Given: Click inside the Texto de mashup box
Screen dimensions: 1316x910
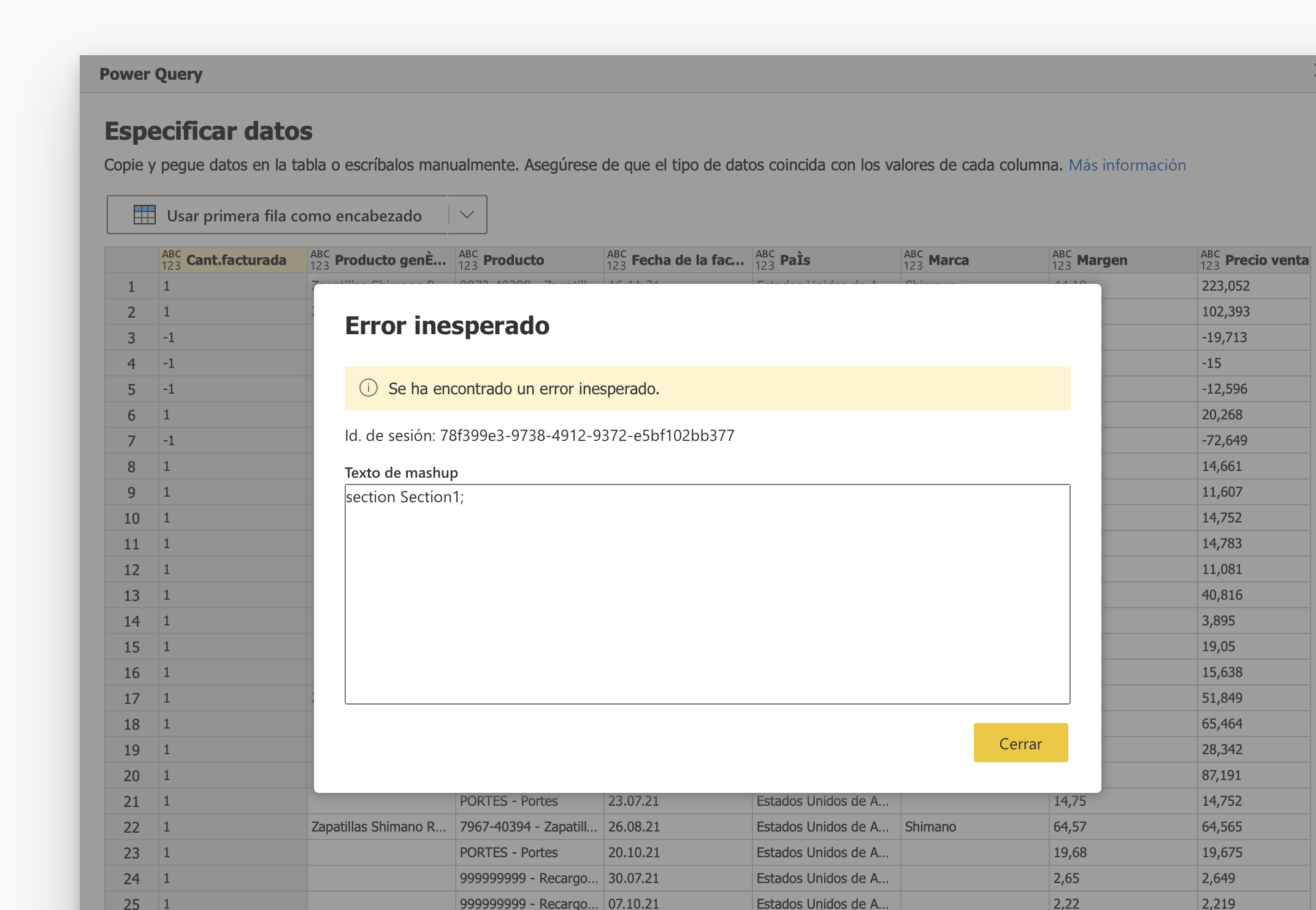Looking at the screenshot, I should (x=707, y=594).
